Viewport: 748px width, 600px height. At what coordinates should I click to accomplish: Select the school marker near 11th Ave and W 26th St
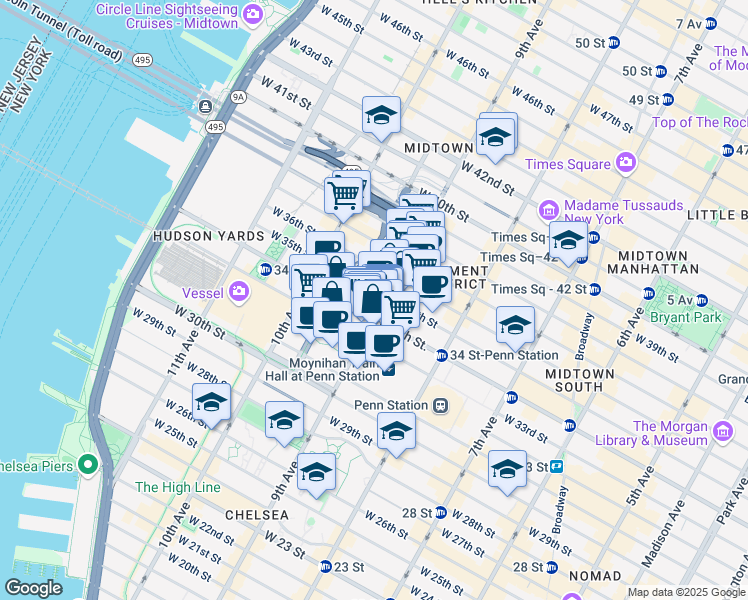[x=211, y=405]
